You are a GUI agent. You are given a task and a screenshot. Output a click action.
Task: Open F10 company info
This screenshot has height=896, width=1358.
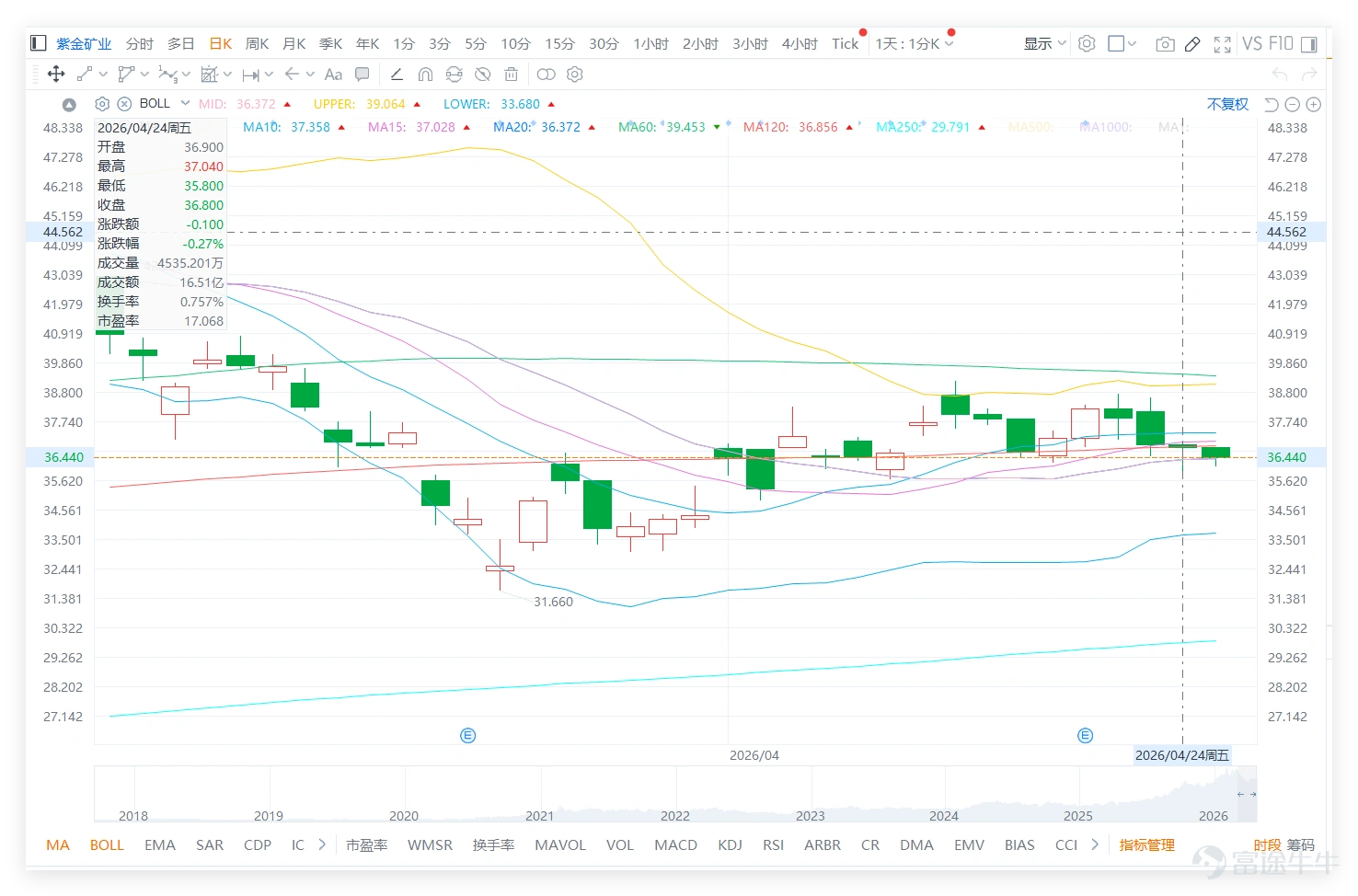1281,43
